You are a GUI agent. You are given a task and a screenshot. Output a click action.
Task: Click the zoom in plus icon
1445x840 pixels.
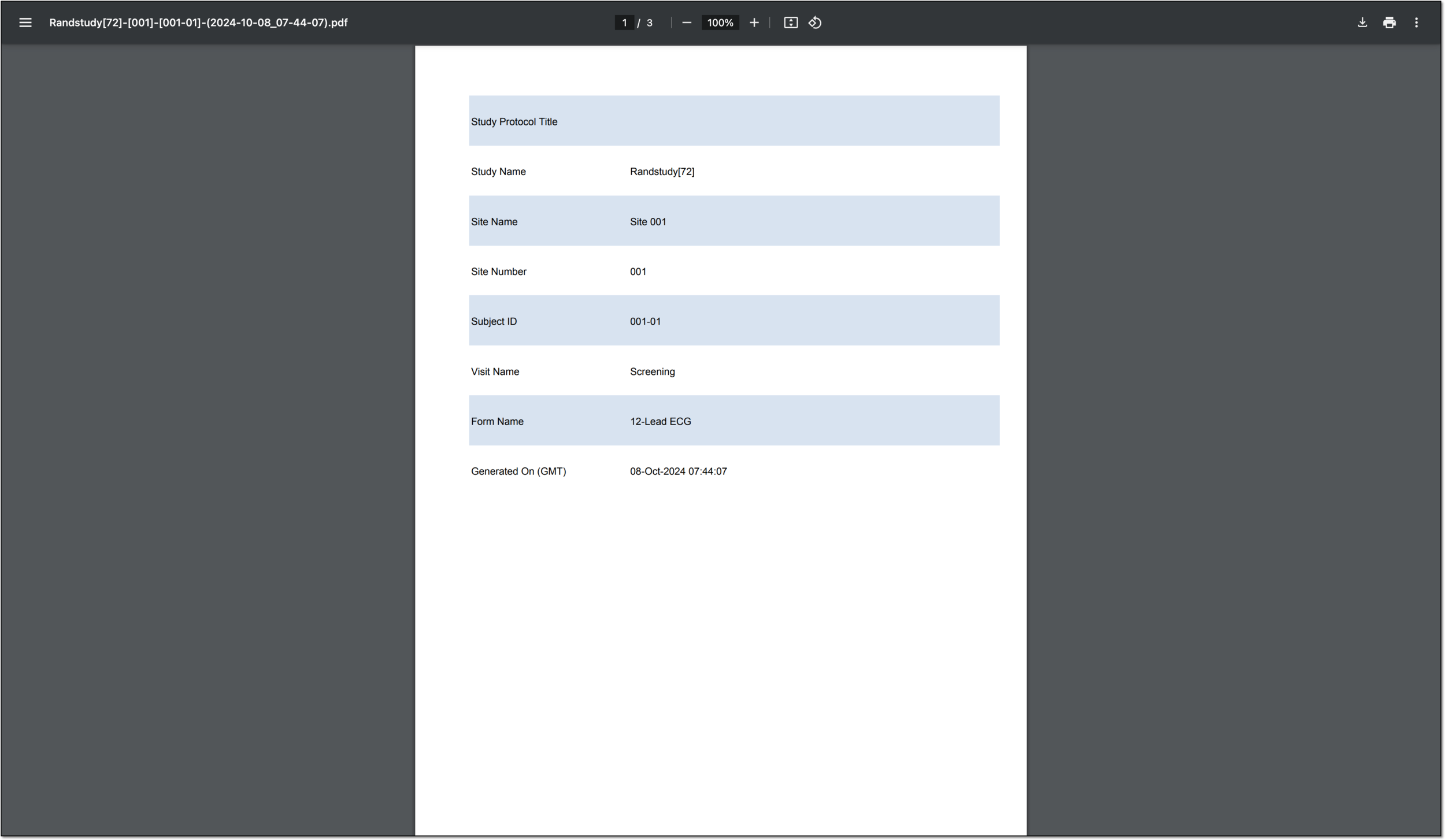(754, 23)
